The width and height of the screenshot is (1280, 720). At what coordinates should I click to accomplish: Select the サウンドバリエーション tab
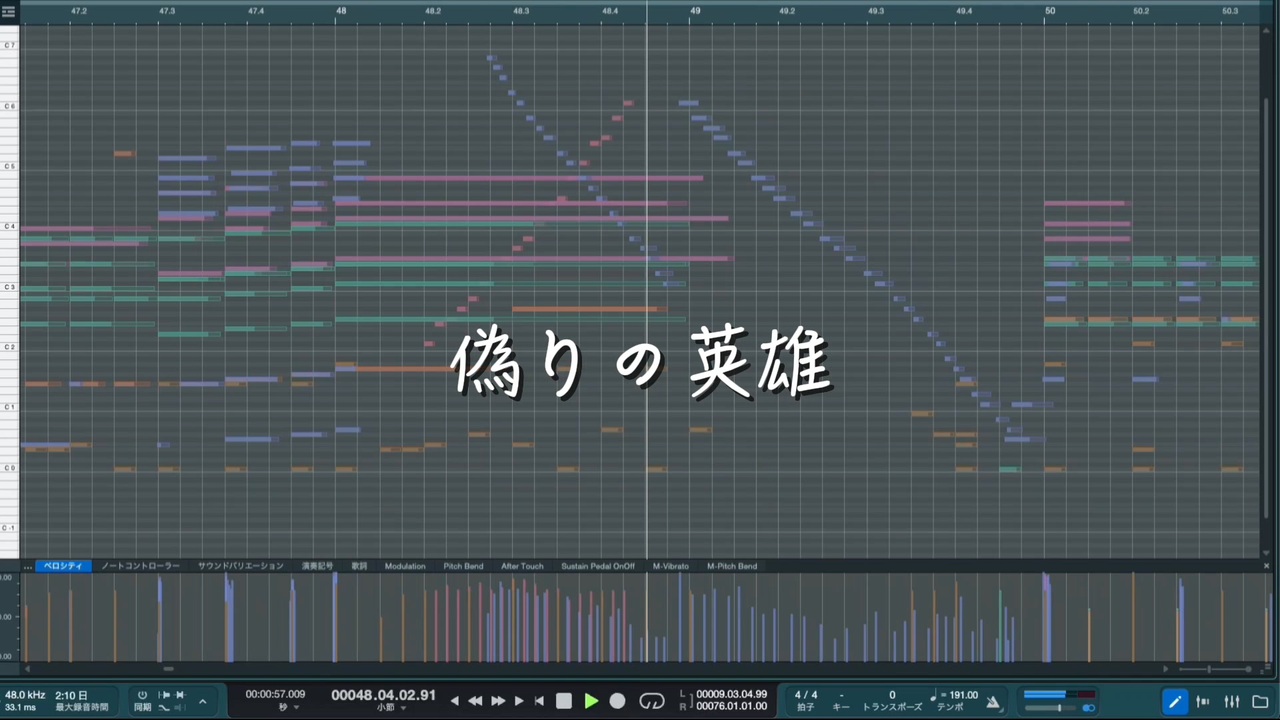click(x=240, y=566)
